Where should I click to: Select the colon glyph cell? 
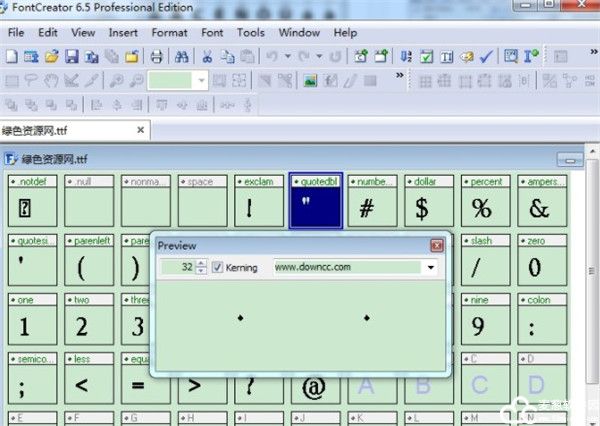pyautogui.click(x=542, y=319)
